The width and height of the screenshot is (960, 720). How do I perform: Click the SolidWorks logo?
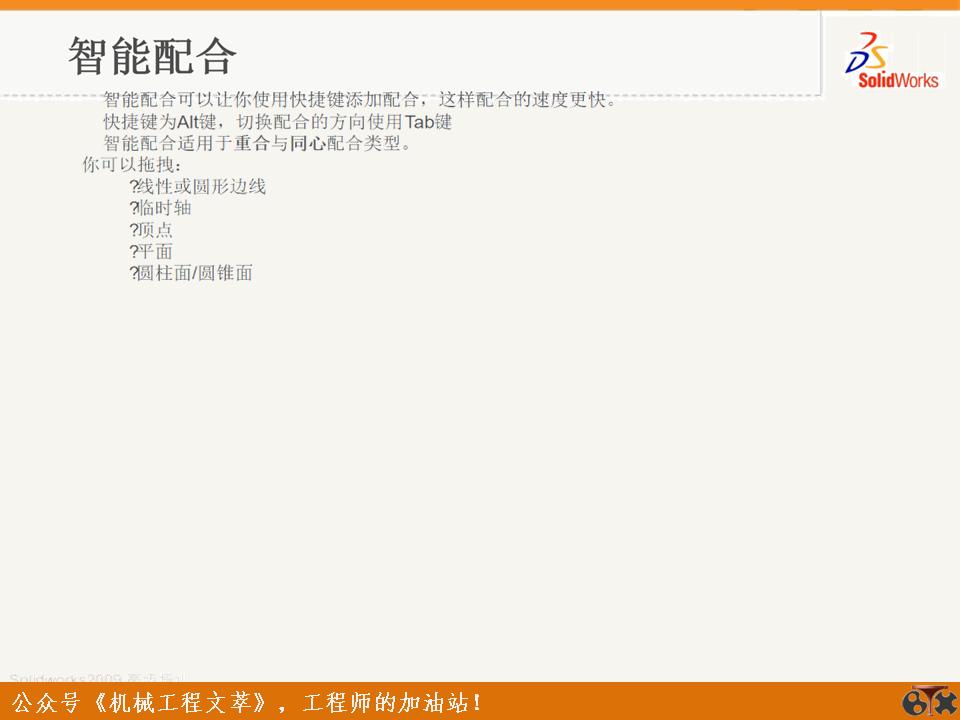880,58
